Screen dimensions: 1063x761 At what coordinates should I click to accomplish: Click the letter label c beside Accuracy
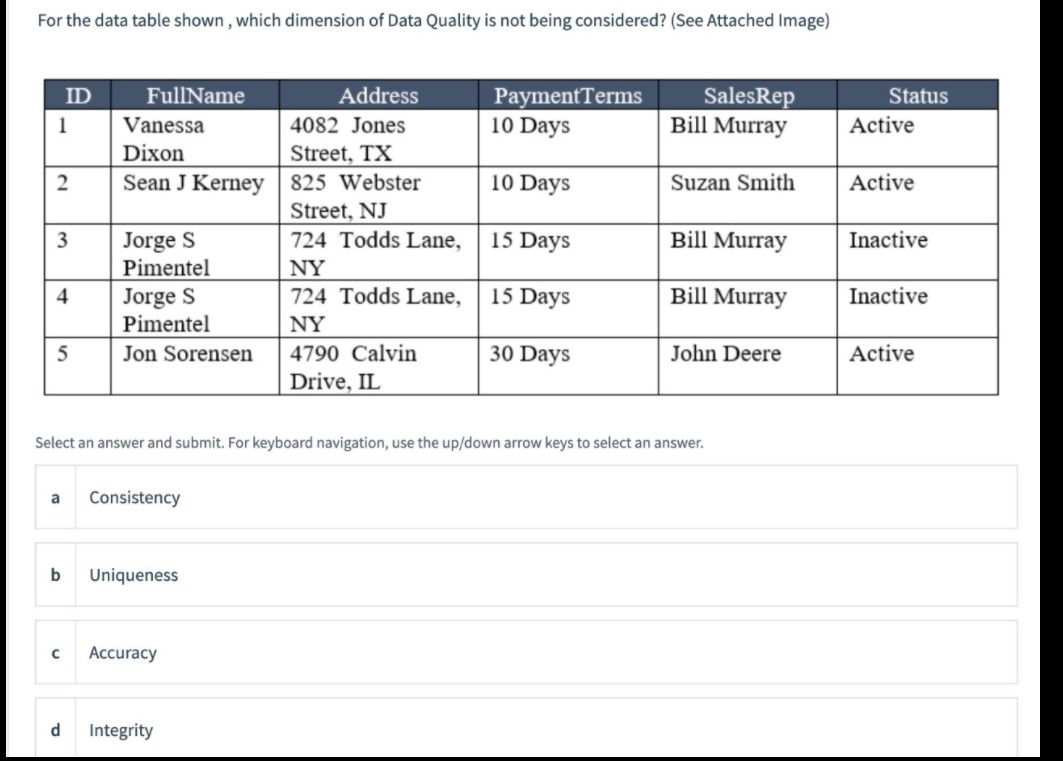56,652
